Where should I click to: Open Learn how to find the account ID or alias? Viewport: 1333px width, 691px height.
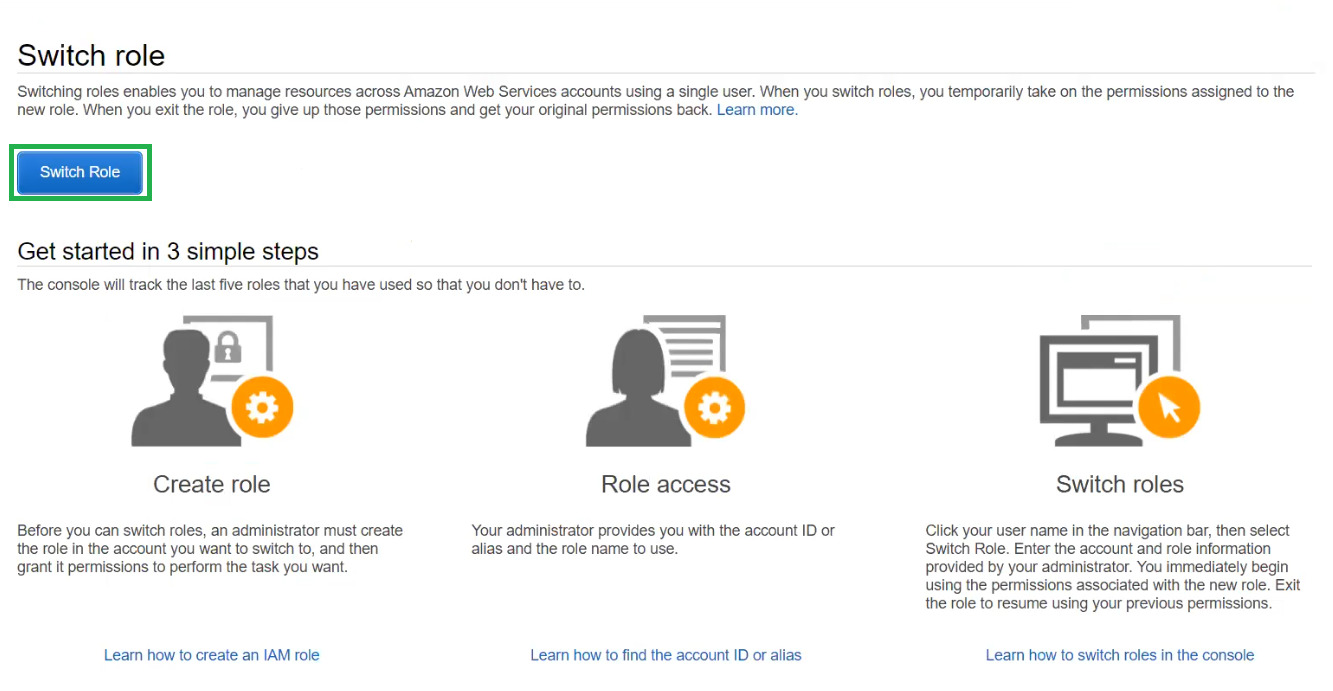666,655
